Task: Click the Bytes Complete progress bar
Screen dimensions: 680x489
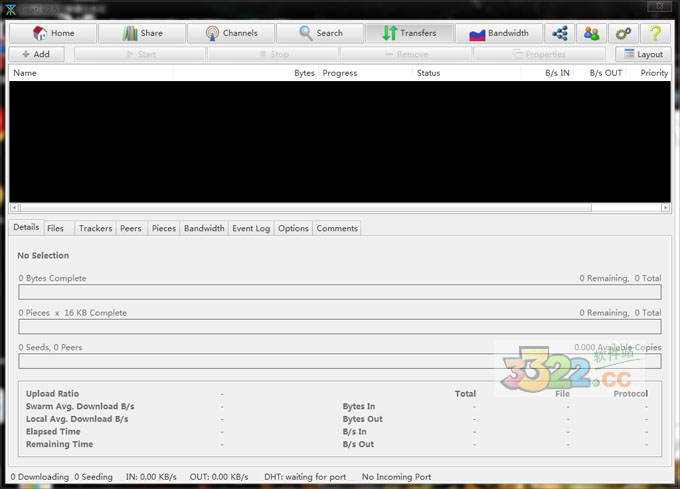Action: click(x=340, y=292)
